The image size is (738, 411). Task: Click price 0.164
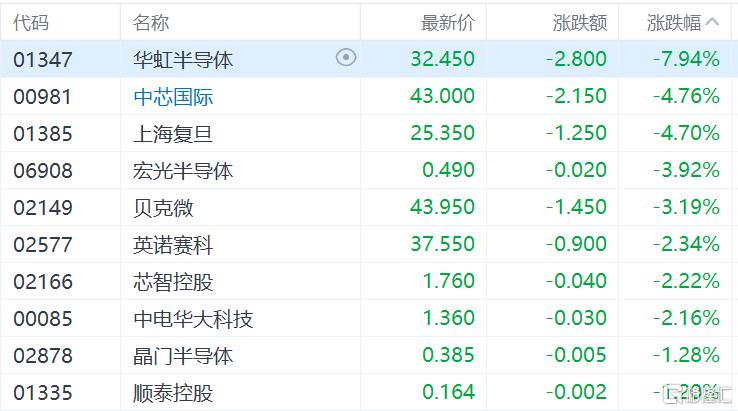pyautogui.click(x=449, y=392)
